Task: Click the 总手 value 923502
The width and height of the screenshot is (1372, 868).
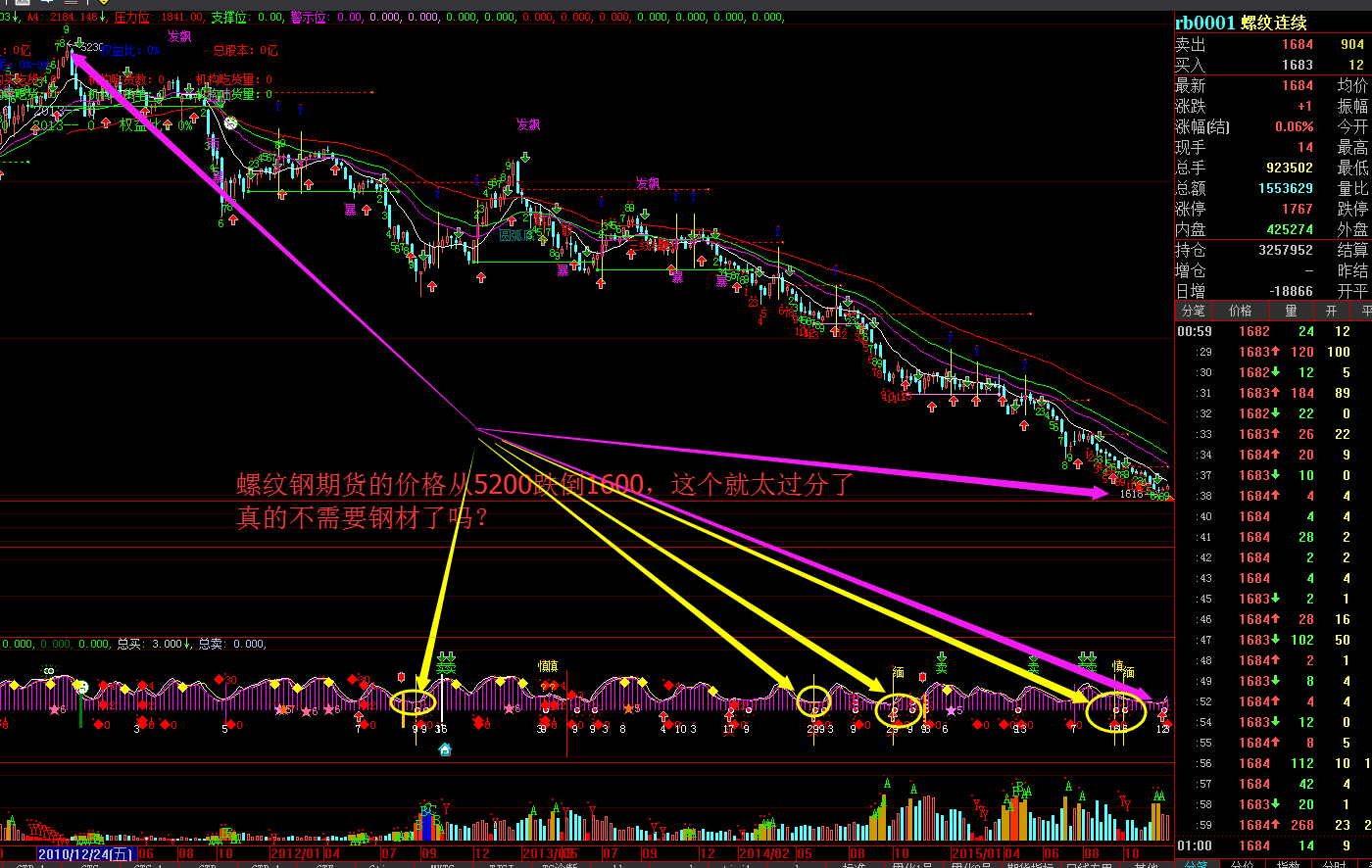Action: (1290, 168)
